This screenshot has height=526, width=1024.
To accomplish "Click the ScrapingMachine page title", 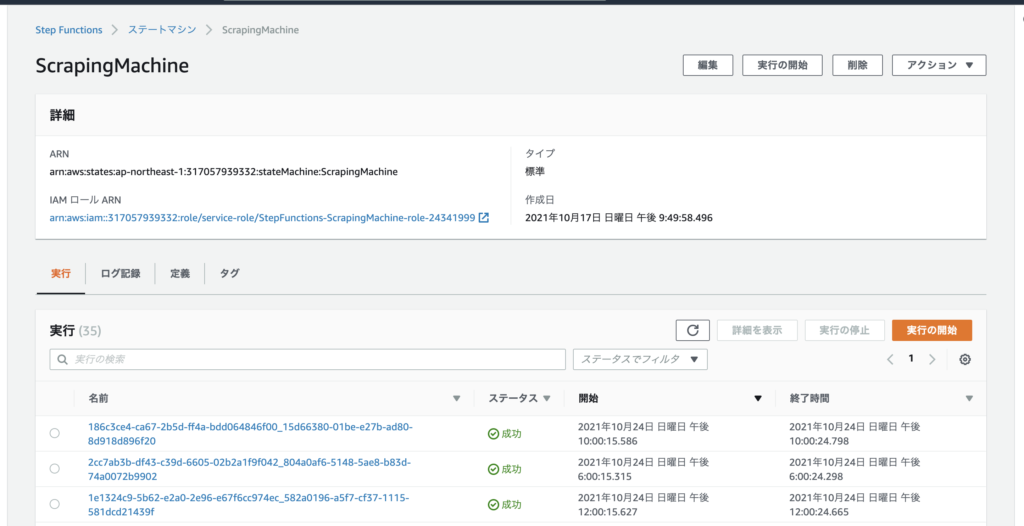I will tap(112, 65).
